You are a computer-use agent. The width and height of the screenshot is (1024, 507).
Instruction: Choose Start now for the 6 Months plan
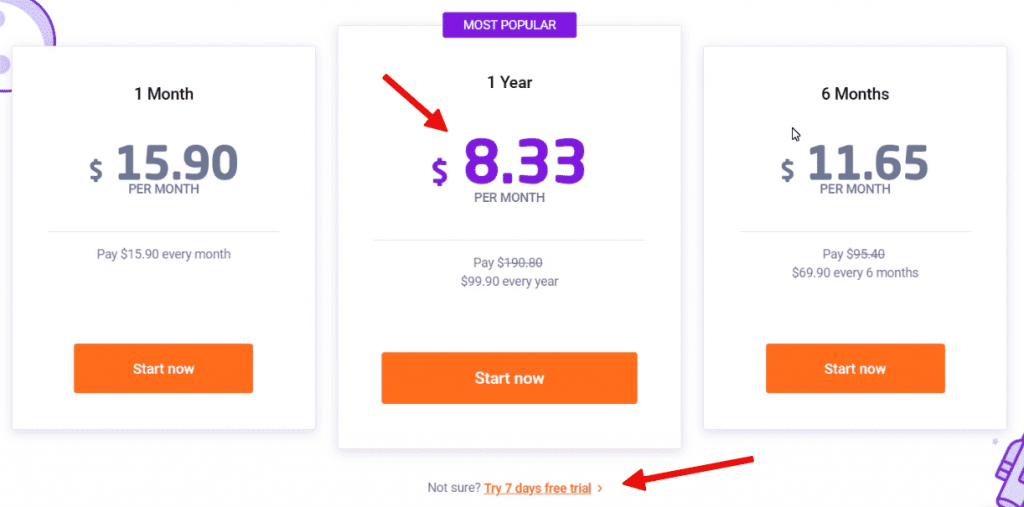point(855,368)
